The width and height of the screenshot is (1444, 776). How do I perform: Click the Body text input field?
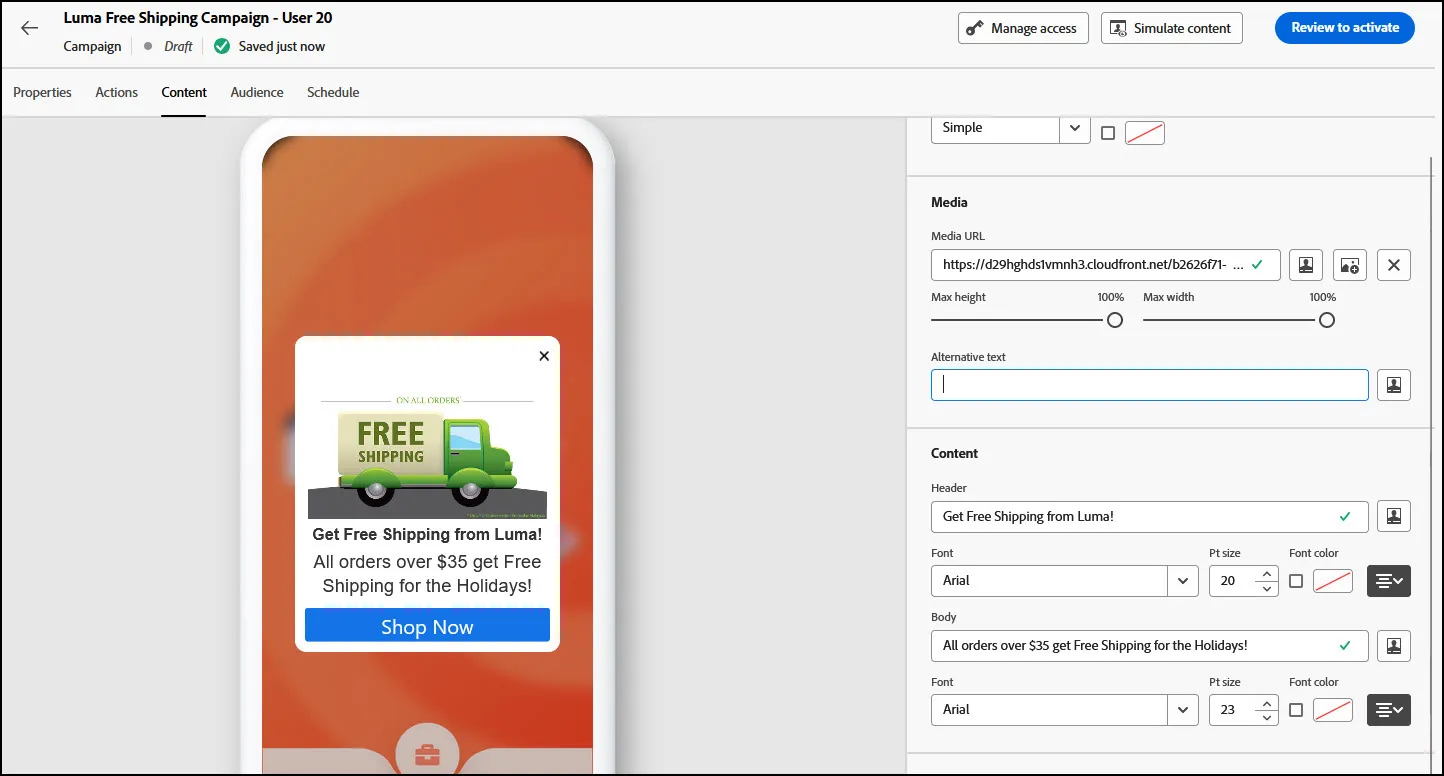(1150, 645)
